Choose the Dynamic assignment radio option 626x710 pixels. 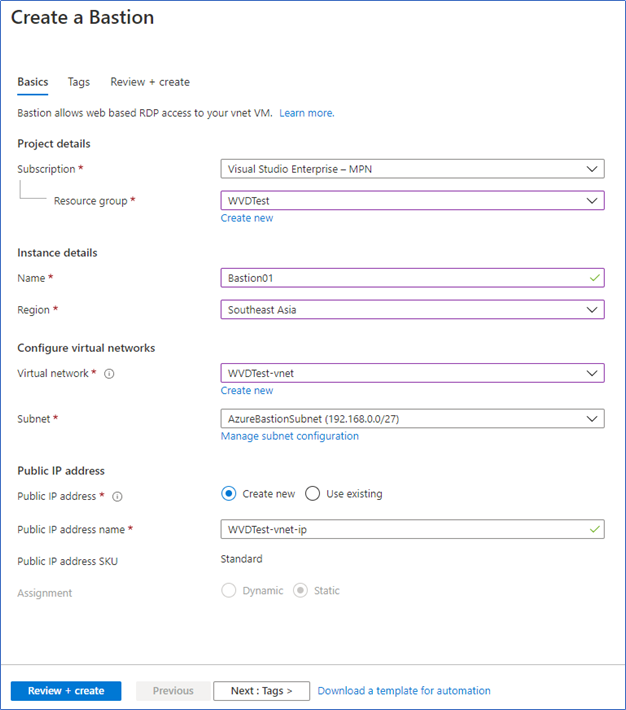[x=229, y=590]
